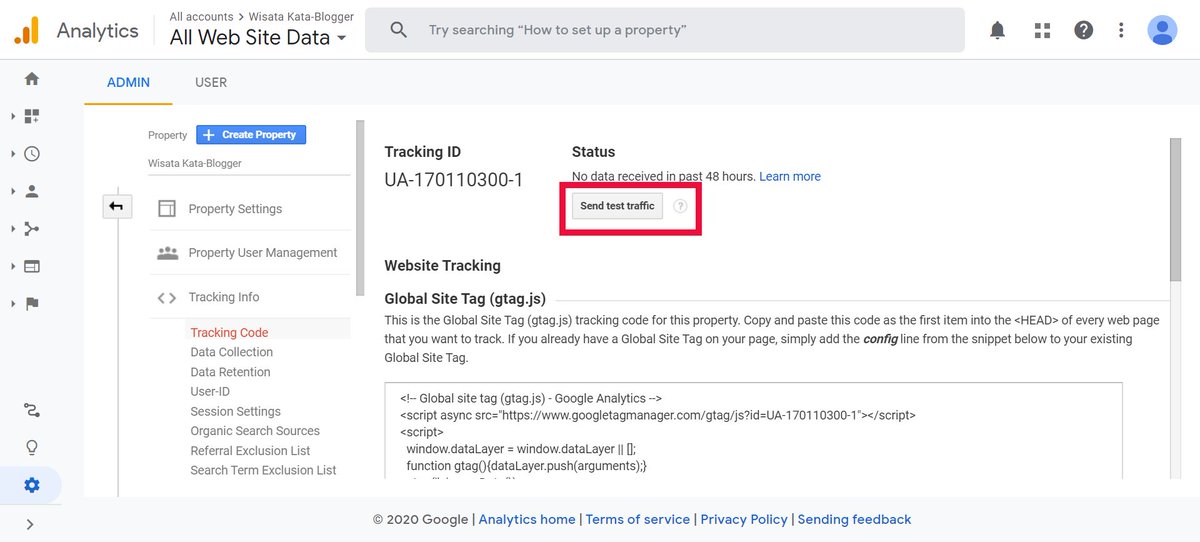Open the Terms of service link
This screenshot has height=542, width=1200.
(638, 519)
